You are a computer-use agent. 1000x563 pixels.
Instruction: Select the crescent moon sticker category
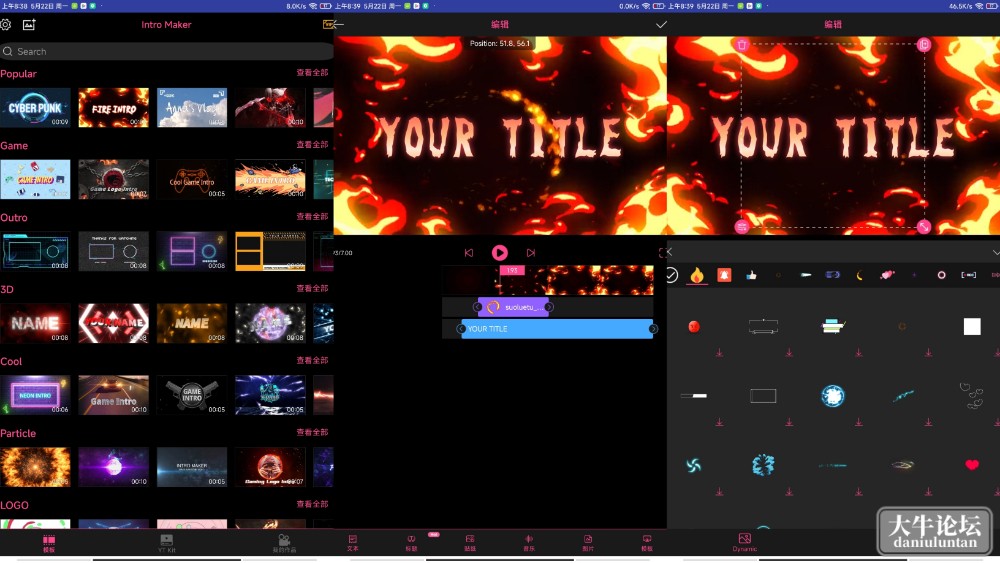tap(860, 275)
